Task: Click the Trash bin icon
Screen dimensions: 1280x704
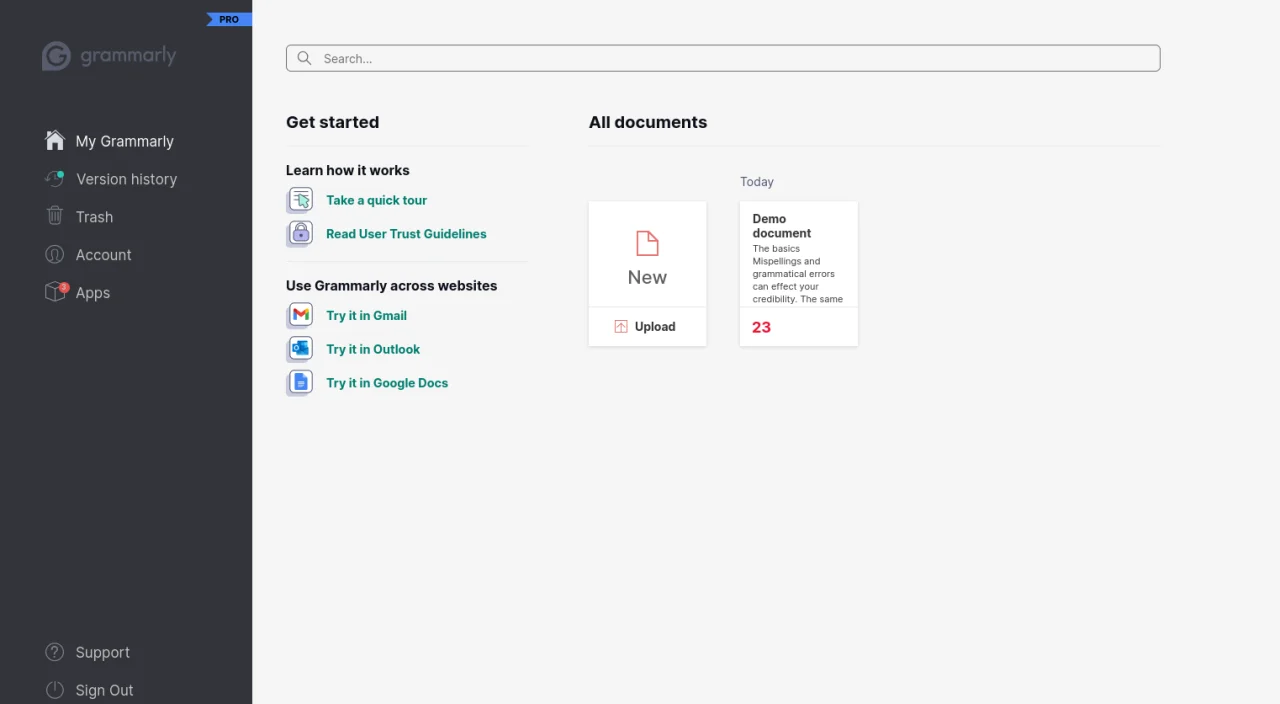Action: [x=55, y=216]
